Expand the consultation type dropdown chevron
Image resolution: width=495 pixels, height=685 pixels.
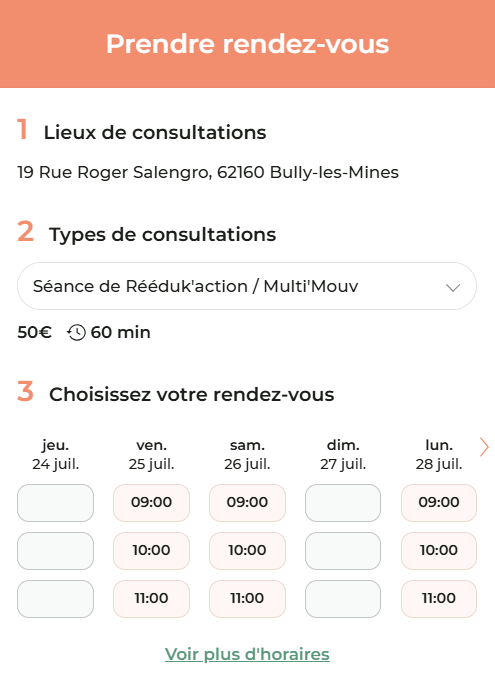pos(453,287)
